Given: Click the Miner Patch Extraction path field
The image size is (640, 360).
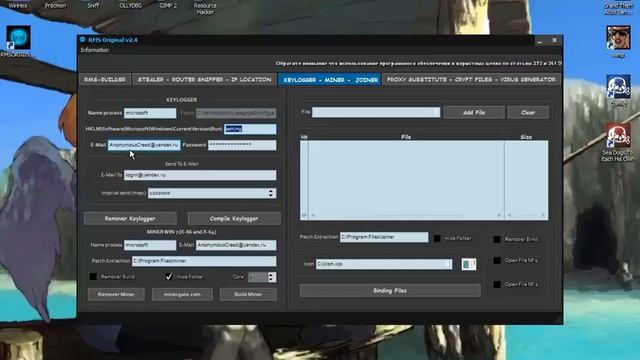Looking at the screenshot, I should 204,261.
